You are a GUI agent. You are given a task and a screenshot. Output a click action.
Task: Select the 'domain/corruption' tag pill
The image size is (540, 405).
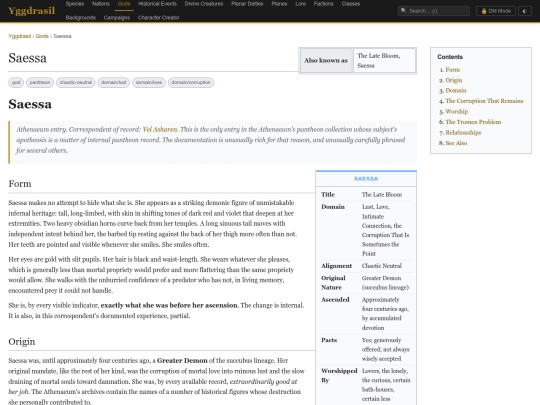(191, 82)
